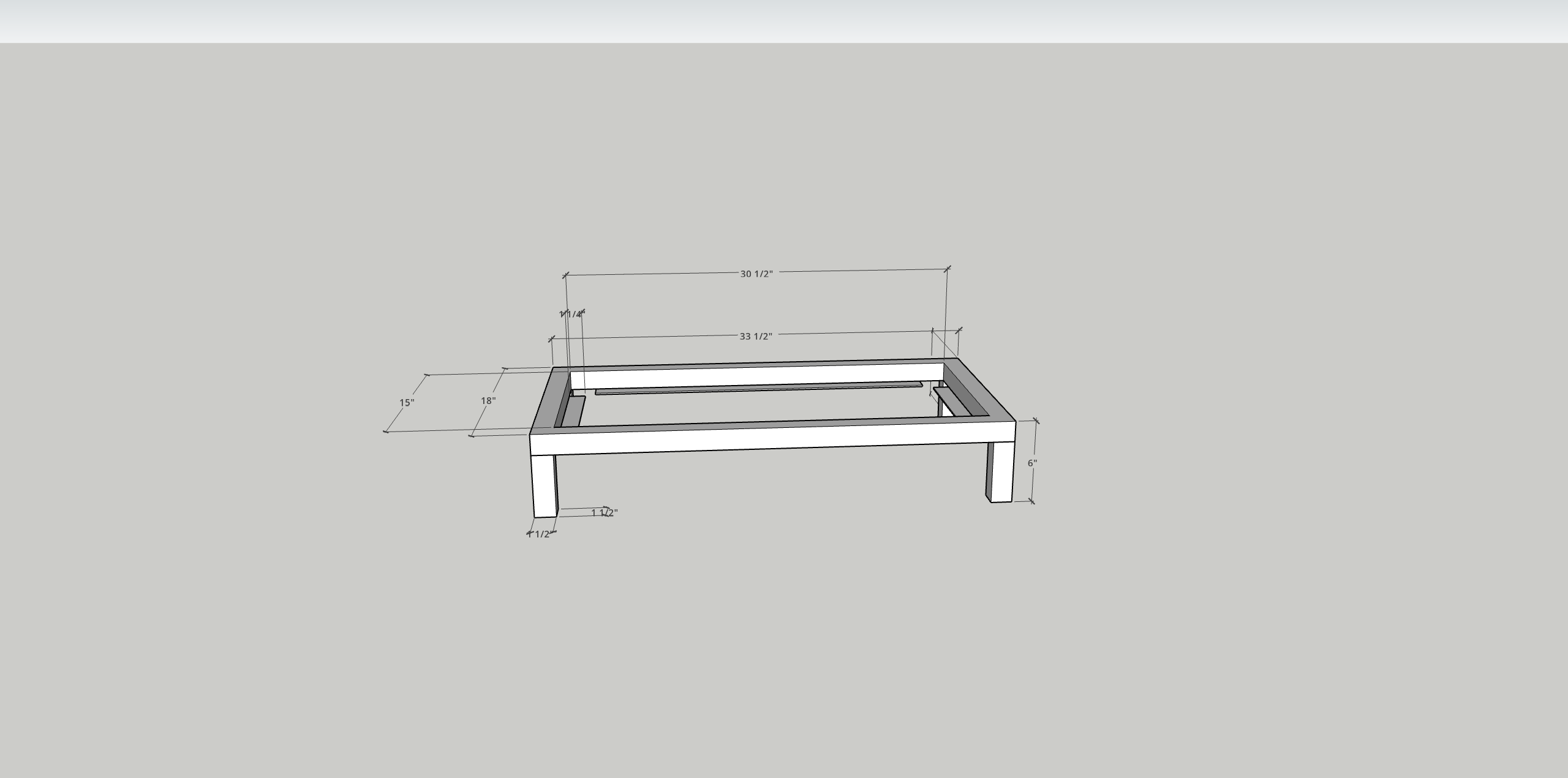Click the 1/2" dimension below left leg

(541, 534)
